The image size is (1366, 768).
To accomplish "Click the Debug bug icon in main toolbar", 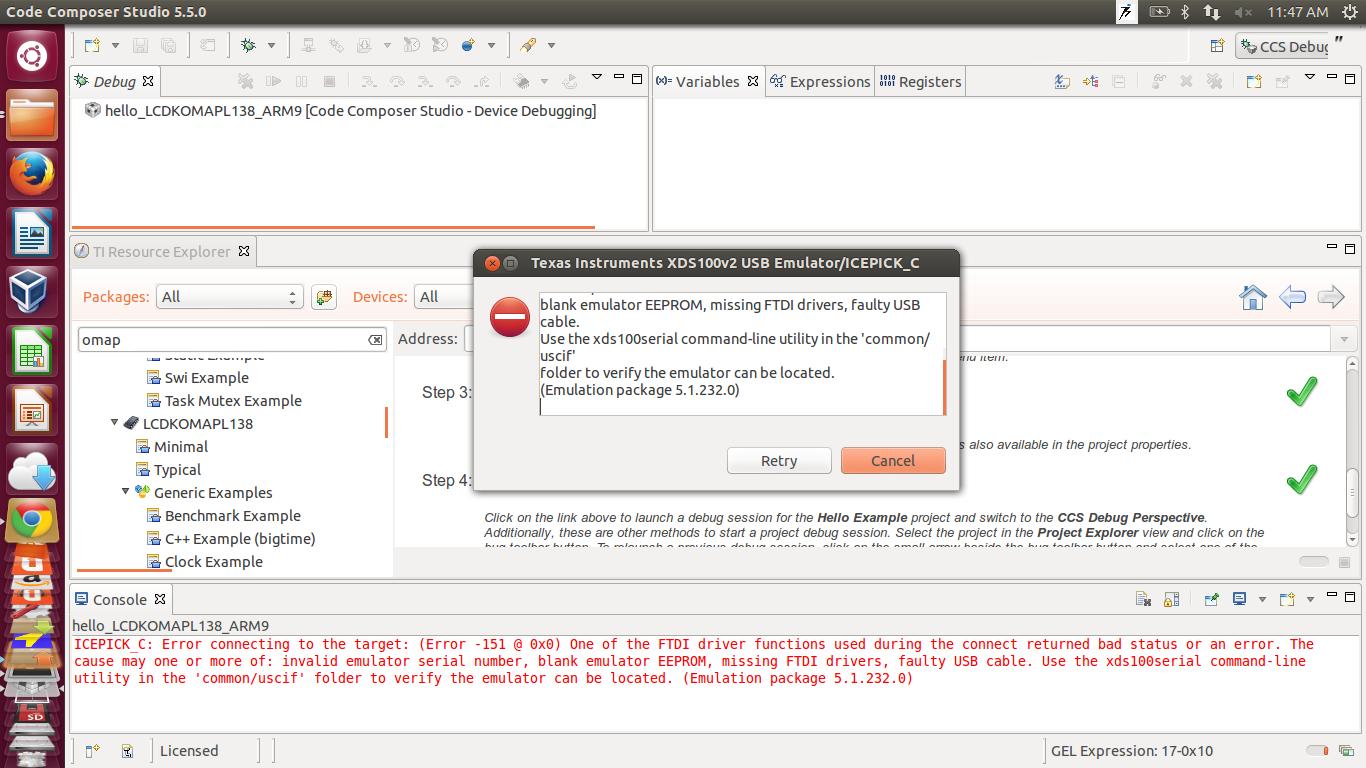I will [248, 45].
